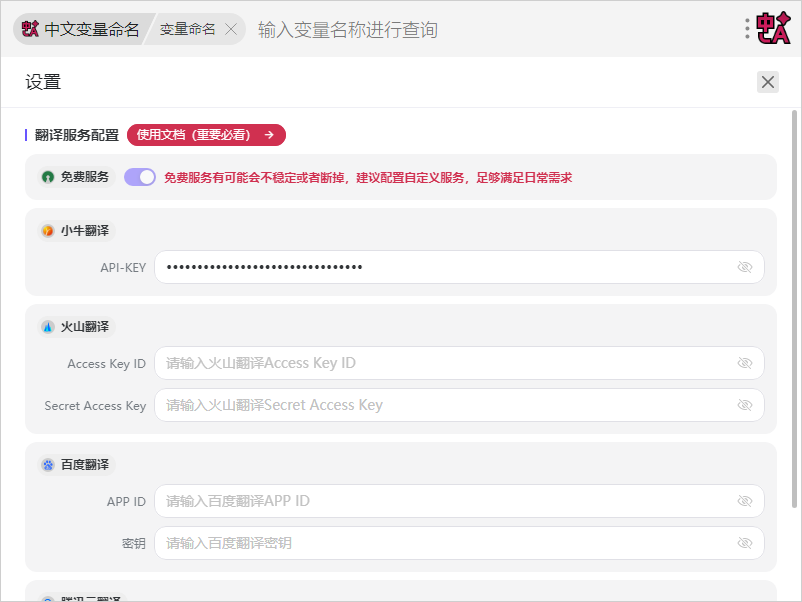Screen dimensions: 802x602
Task: Click the Access Key ID label
Action: tap(106, 364)
